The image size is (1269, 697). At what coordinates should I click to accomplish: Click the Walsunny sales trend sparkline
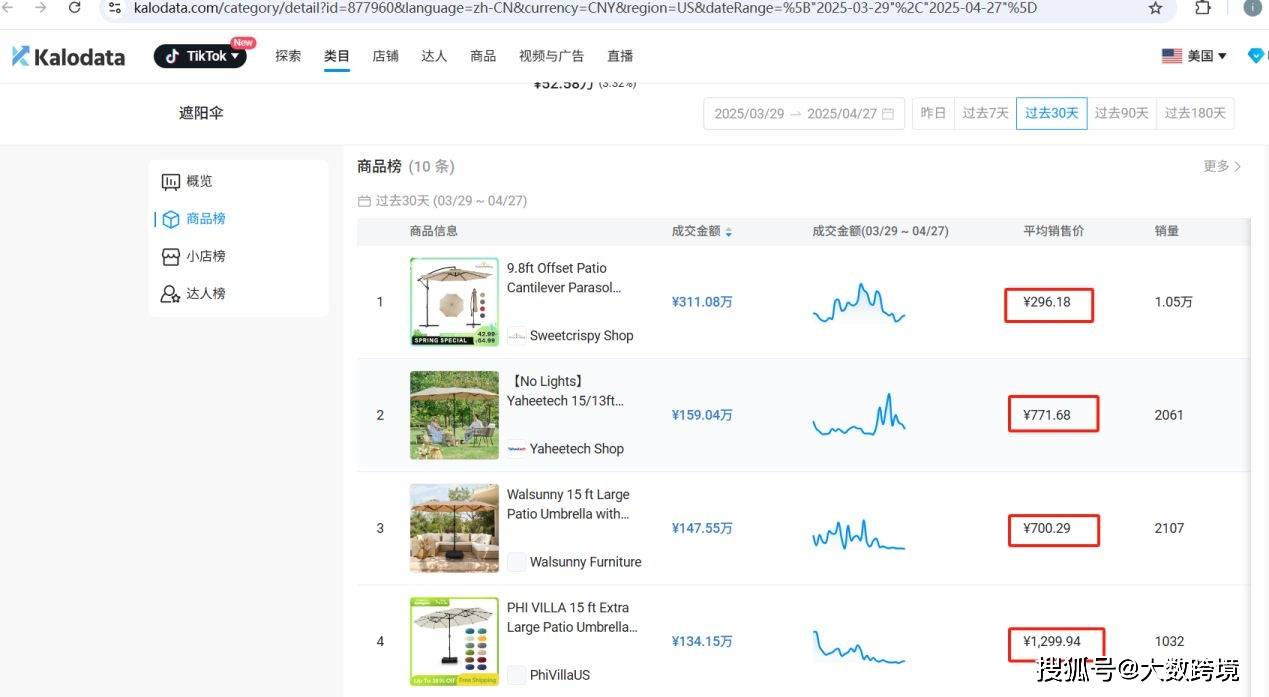859,534
